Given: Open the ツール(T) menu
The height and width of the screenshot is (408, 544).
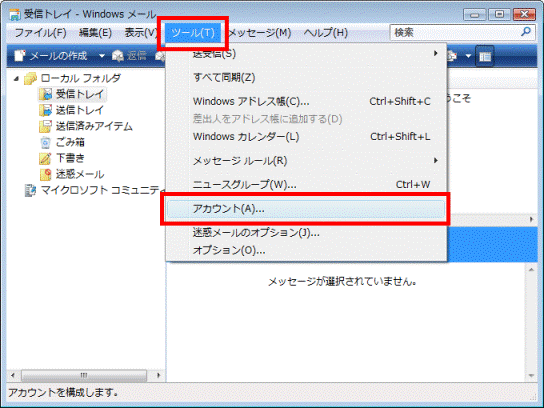Looking at the screenshot, I should 193,33.
